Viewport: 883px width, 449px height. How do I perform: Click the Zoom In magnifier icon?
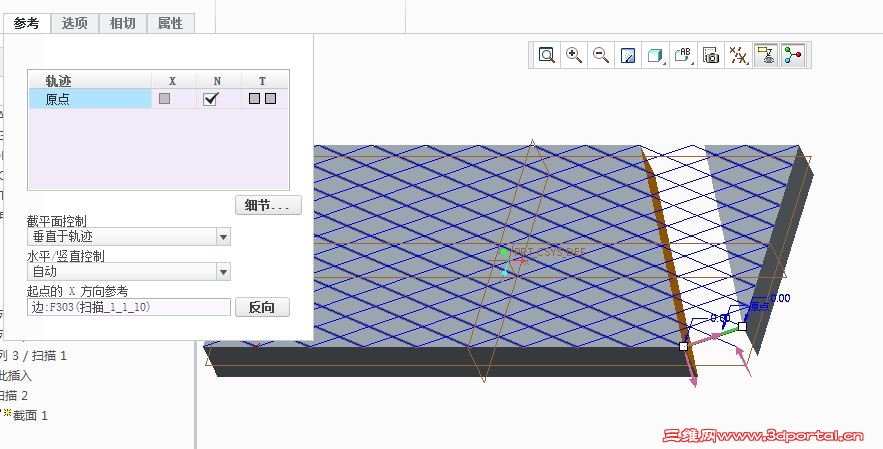point(574,55)
